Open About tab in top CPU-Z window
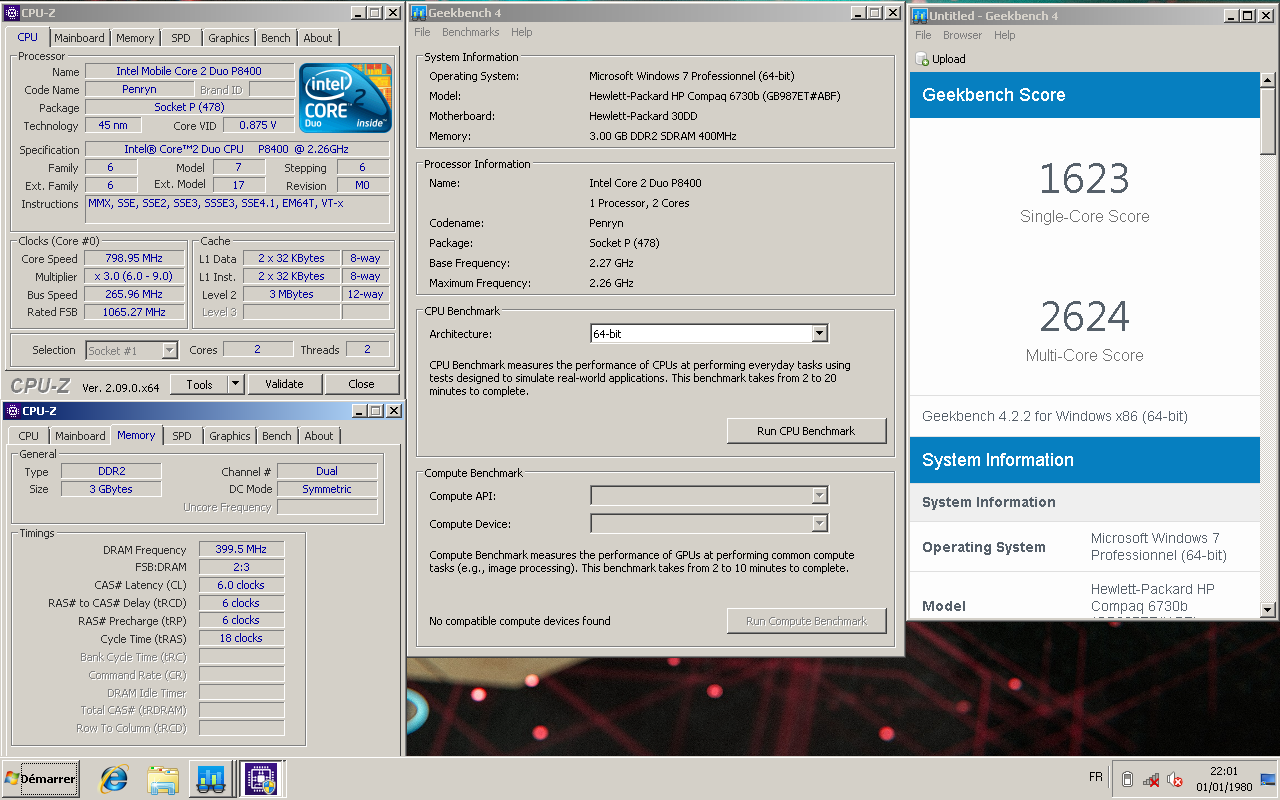Image resolution: width=1280 pixels, height=800 pixels. pos(318,38)
